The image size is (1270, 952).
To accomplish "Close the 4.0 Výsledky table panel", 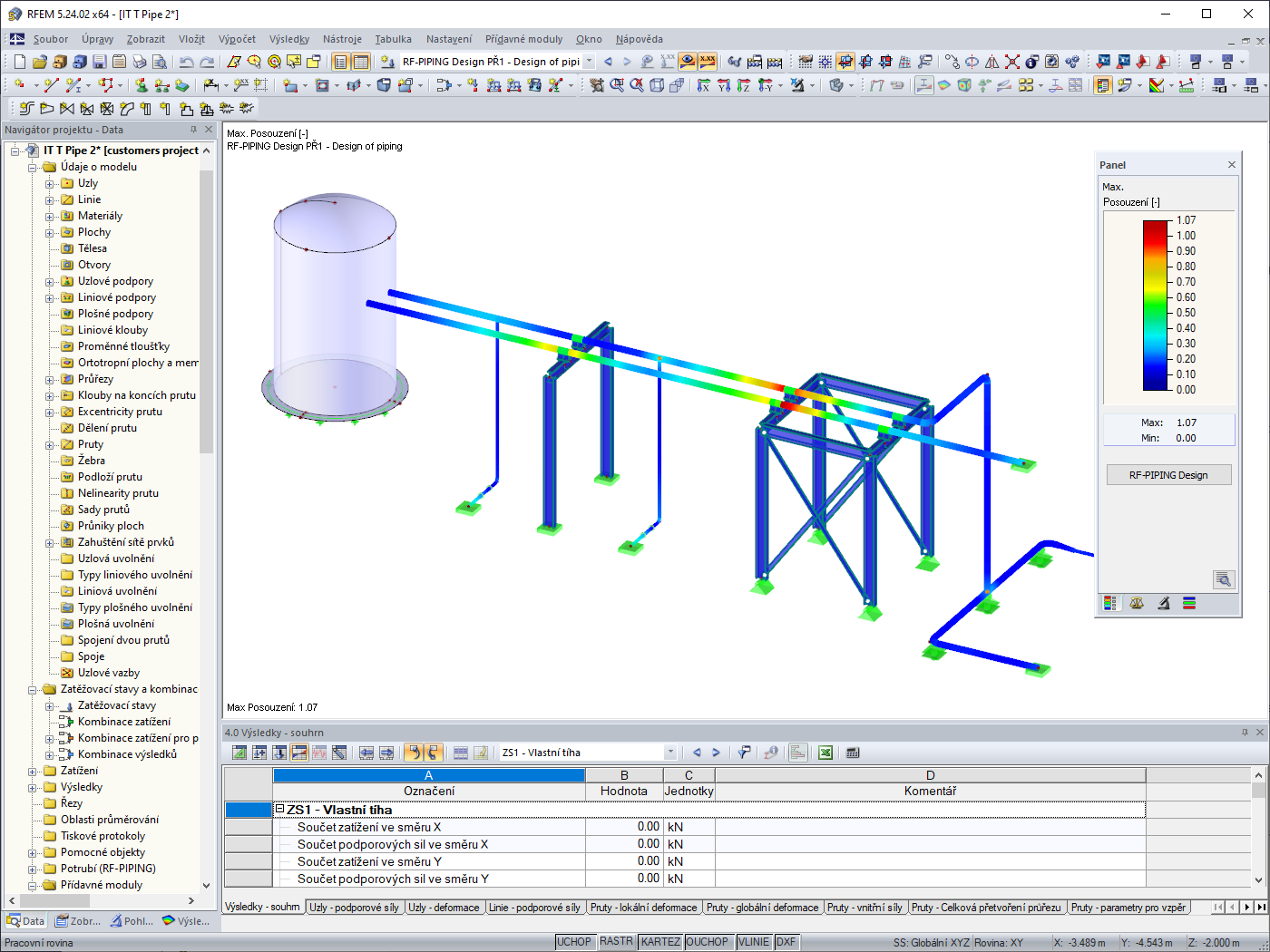I will 1260,732.
